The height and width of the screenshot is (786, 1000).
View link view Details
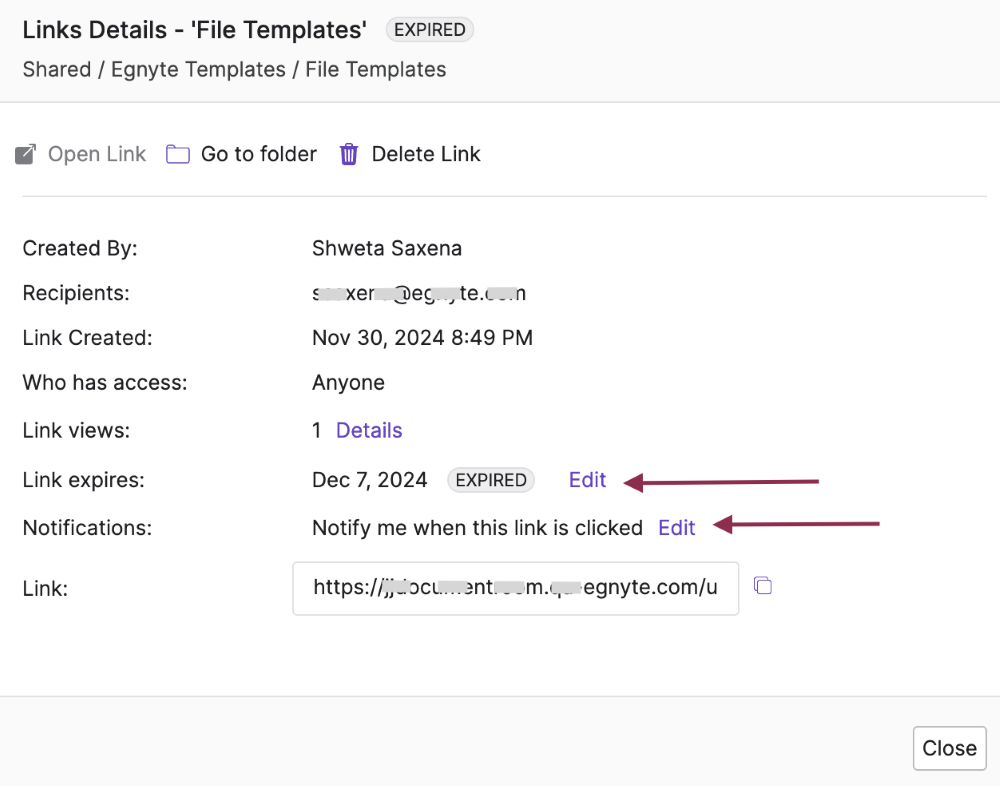pos(369,431)
